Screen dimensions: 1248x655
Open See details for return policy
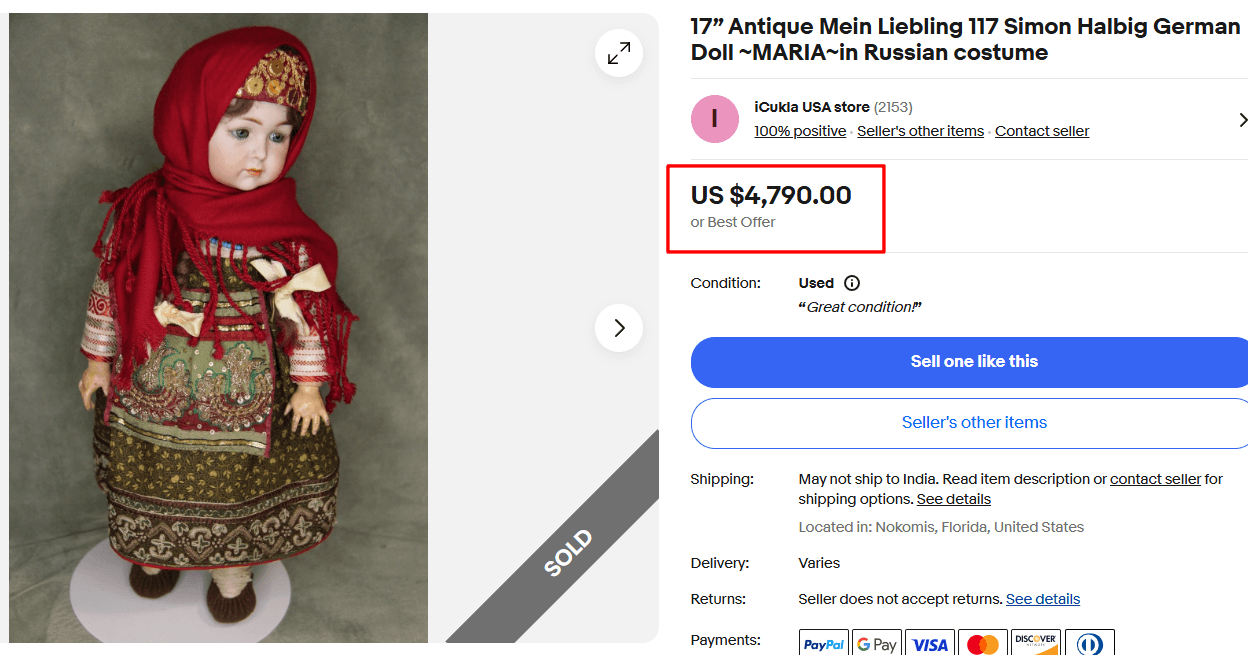[1043, 598]
